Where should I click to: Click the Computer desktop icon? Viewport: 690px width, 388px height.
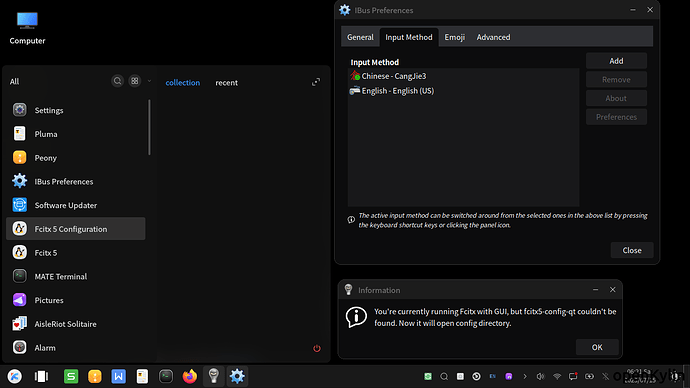(x=27, y=28)
